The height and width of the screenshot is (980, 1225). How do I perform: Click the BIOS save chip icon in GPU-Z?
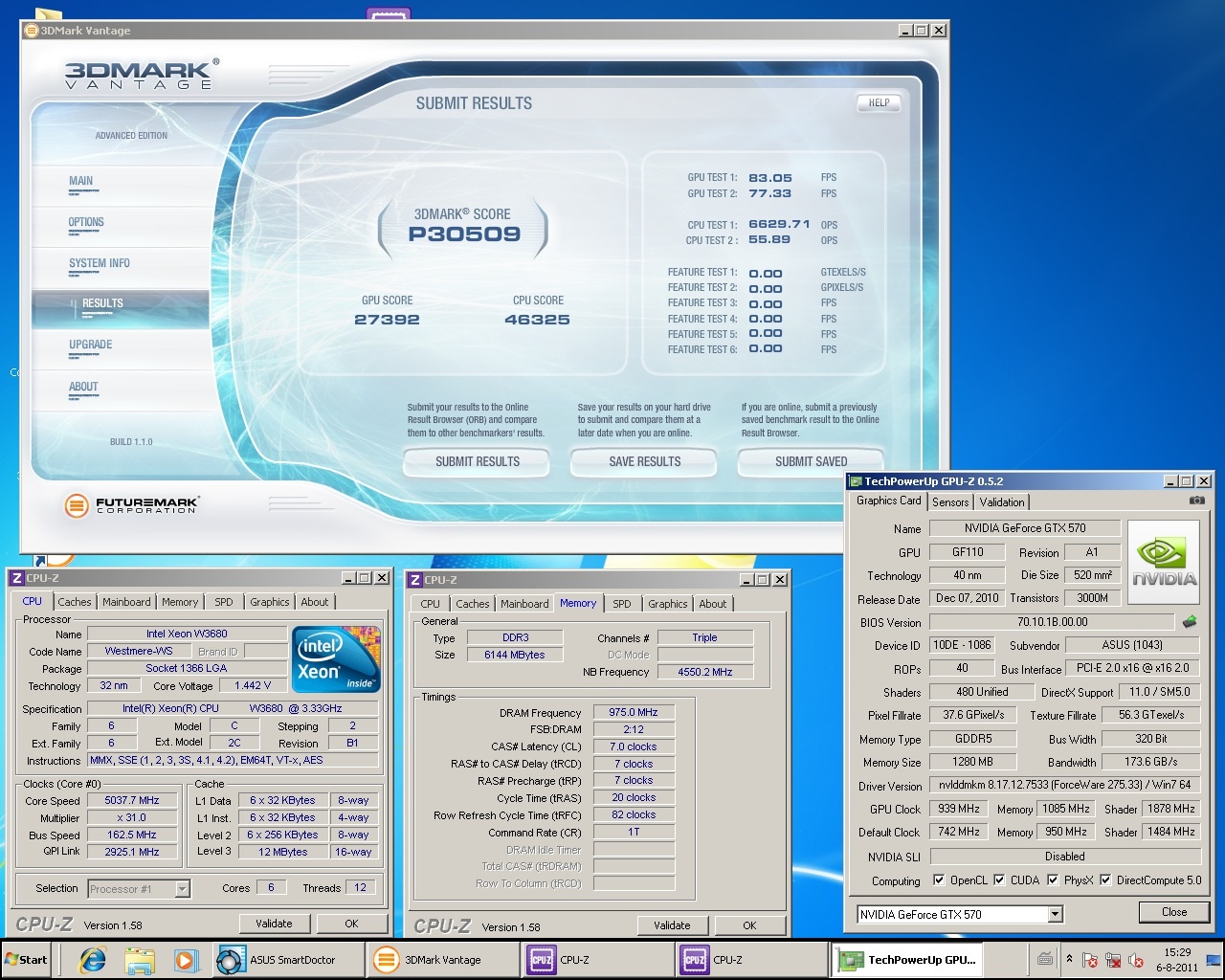coord(1190,622)
